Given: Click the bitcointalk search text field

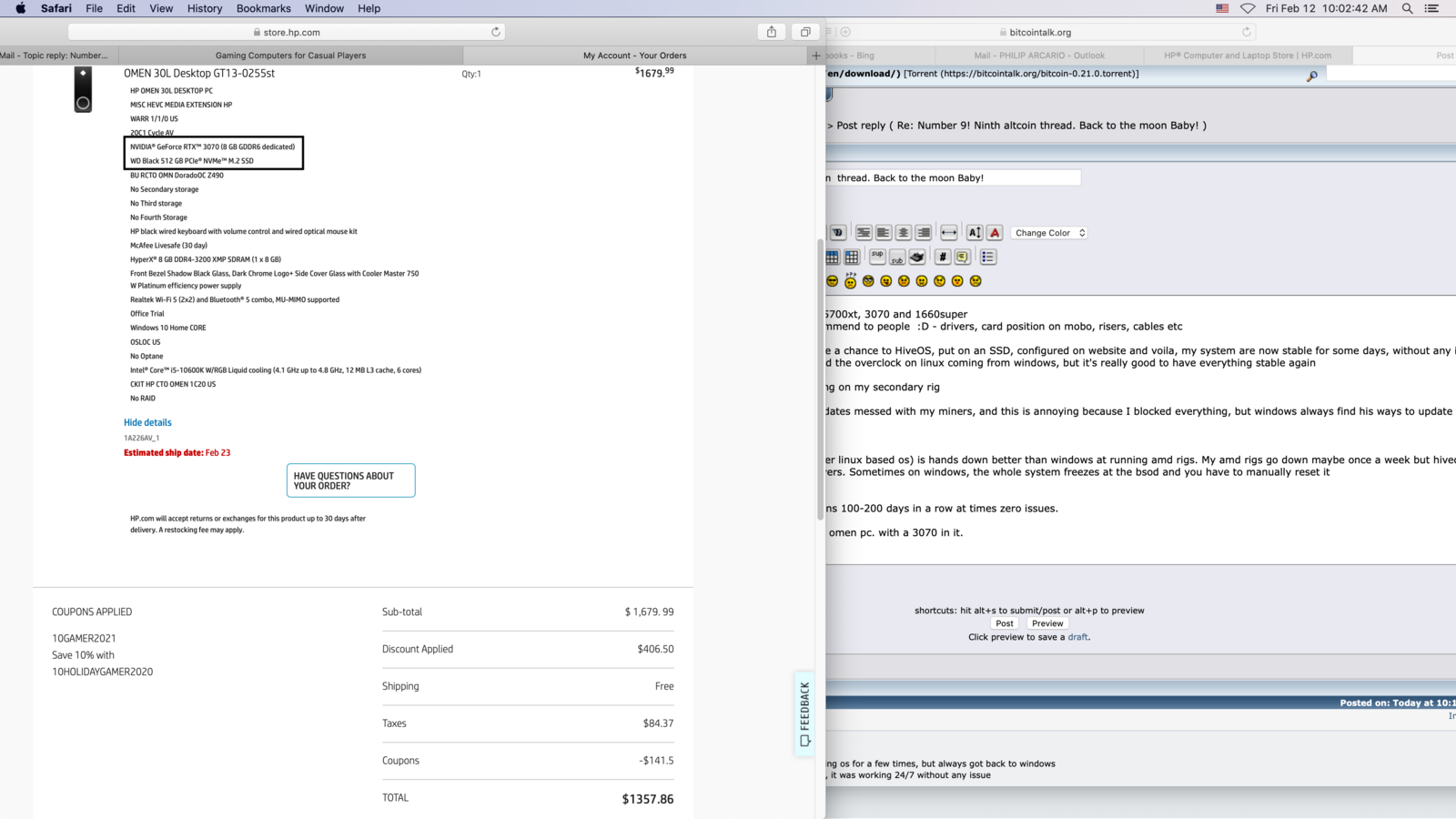Looking at the screenshot, I should point(1390,74).
